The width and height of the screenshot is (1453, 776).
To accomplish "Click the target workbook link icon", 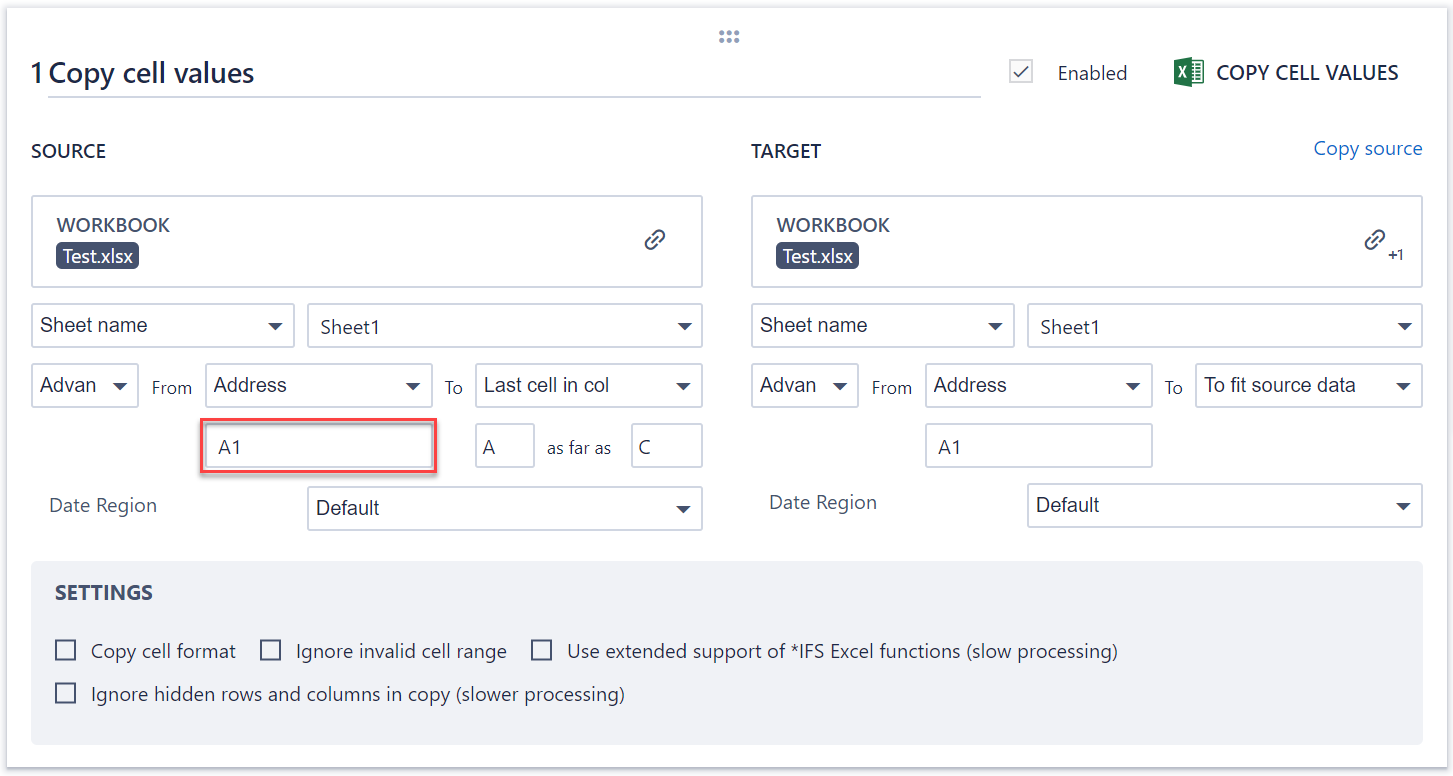I will click(1375, 240).
